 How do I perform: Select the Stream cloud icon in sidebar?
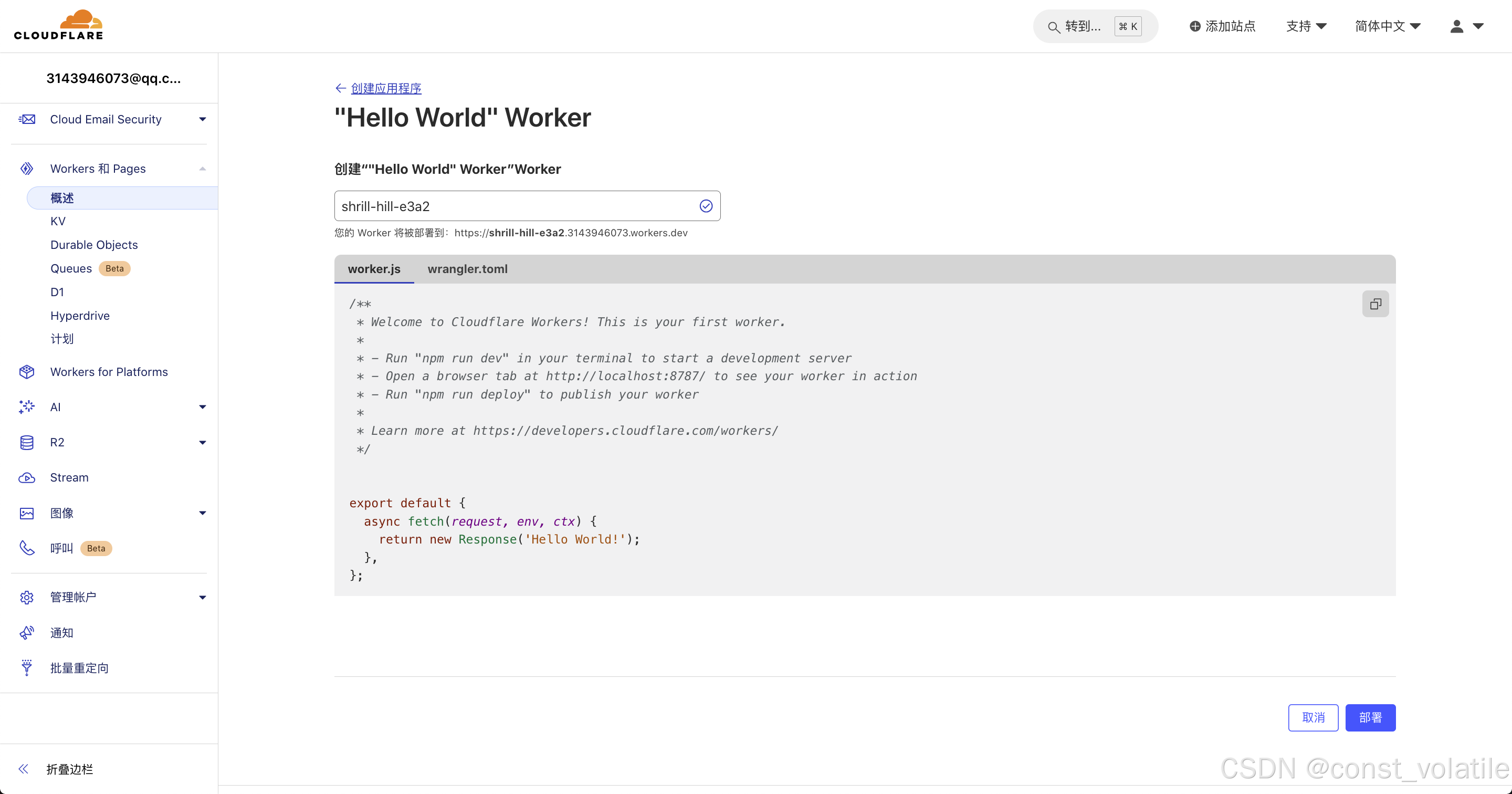27,477
